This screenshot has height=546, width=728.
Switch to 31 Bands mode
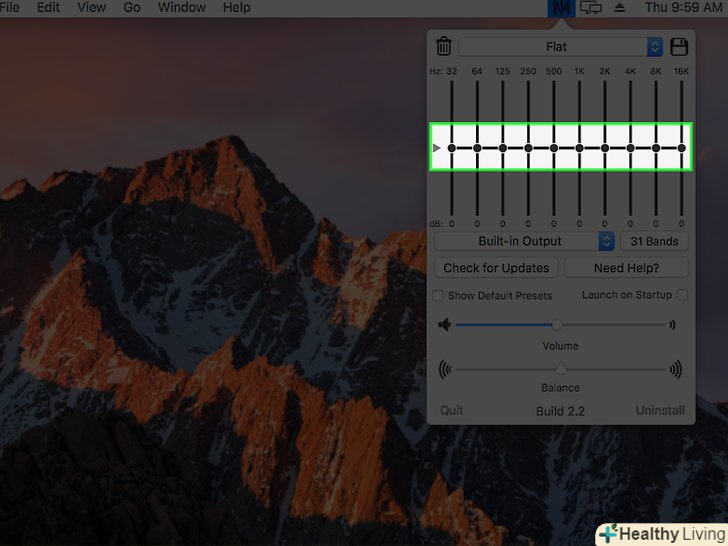654,241
